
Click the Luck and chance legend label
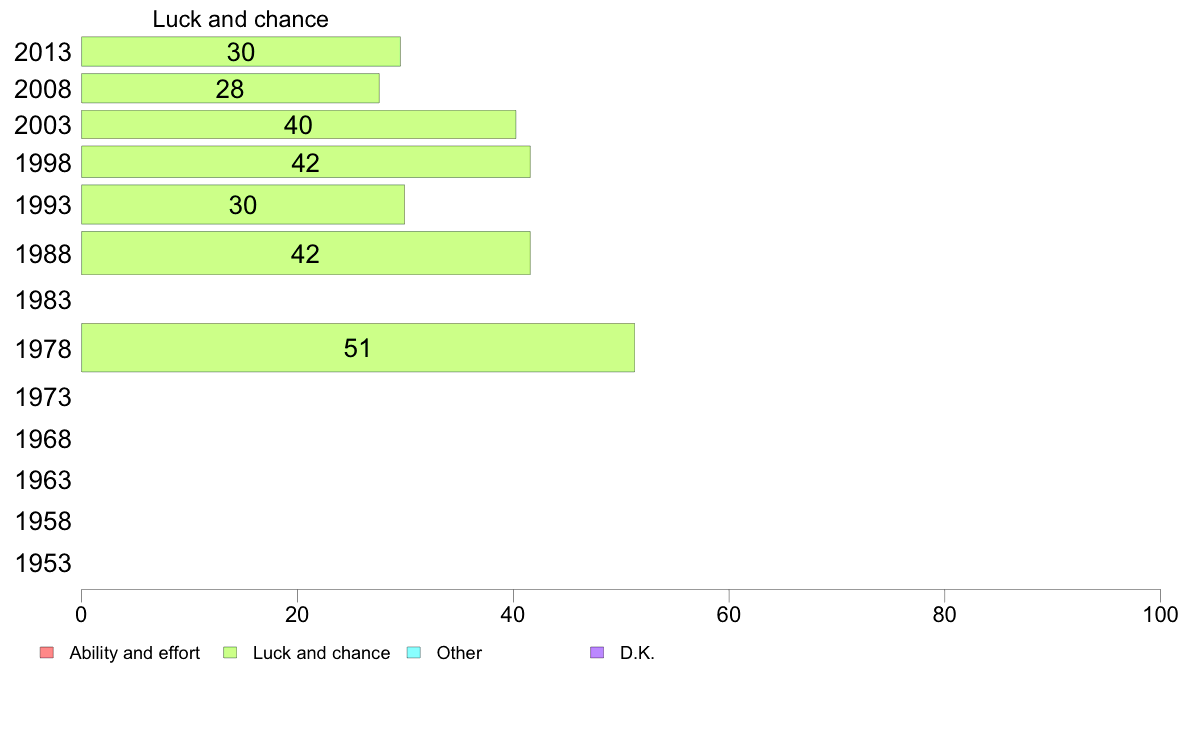pyautogui.click(x=321, y=653)
